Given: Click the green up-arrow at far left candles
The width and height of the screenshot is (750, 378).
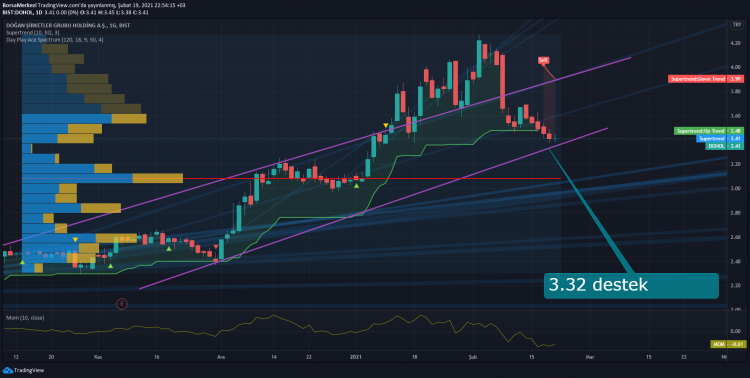Looking at the screenshot, I should point(22,262).
